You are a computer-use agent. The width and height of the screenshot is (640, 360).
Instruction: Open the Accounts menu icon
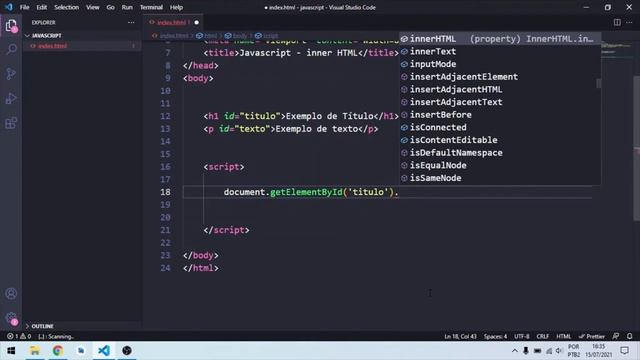pos(11,293)
